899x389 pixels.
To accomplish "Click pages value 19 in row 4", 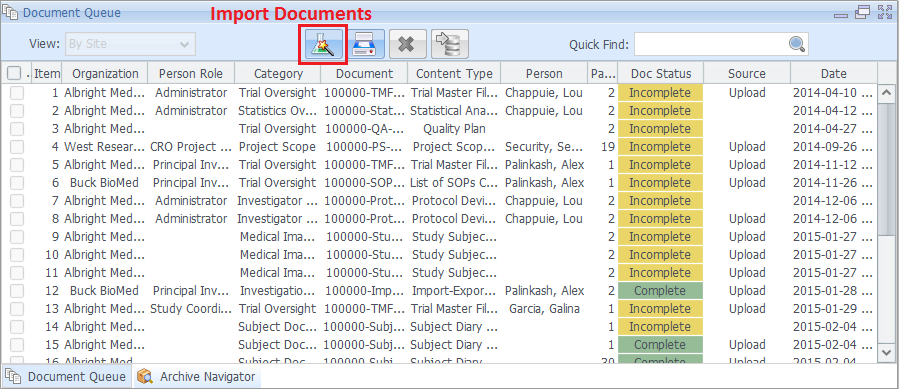I will pyautogui.click(x=608, y=146).
